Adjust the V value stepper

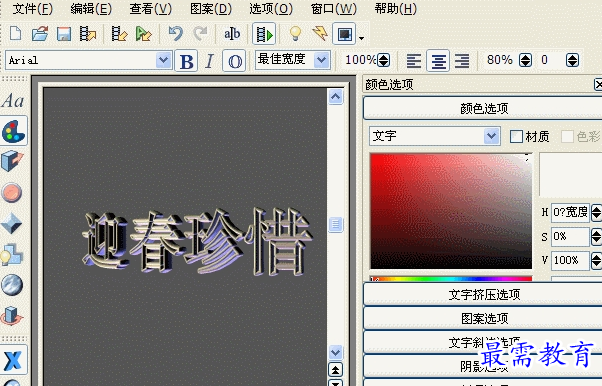tap(596, 261)
